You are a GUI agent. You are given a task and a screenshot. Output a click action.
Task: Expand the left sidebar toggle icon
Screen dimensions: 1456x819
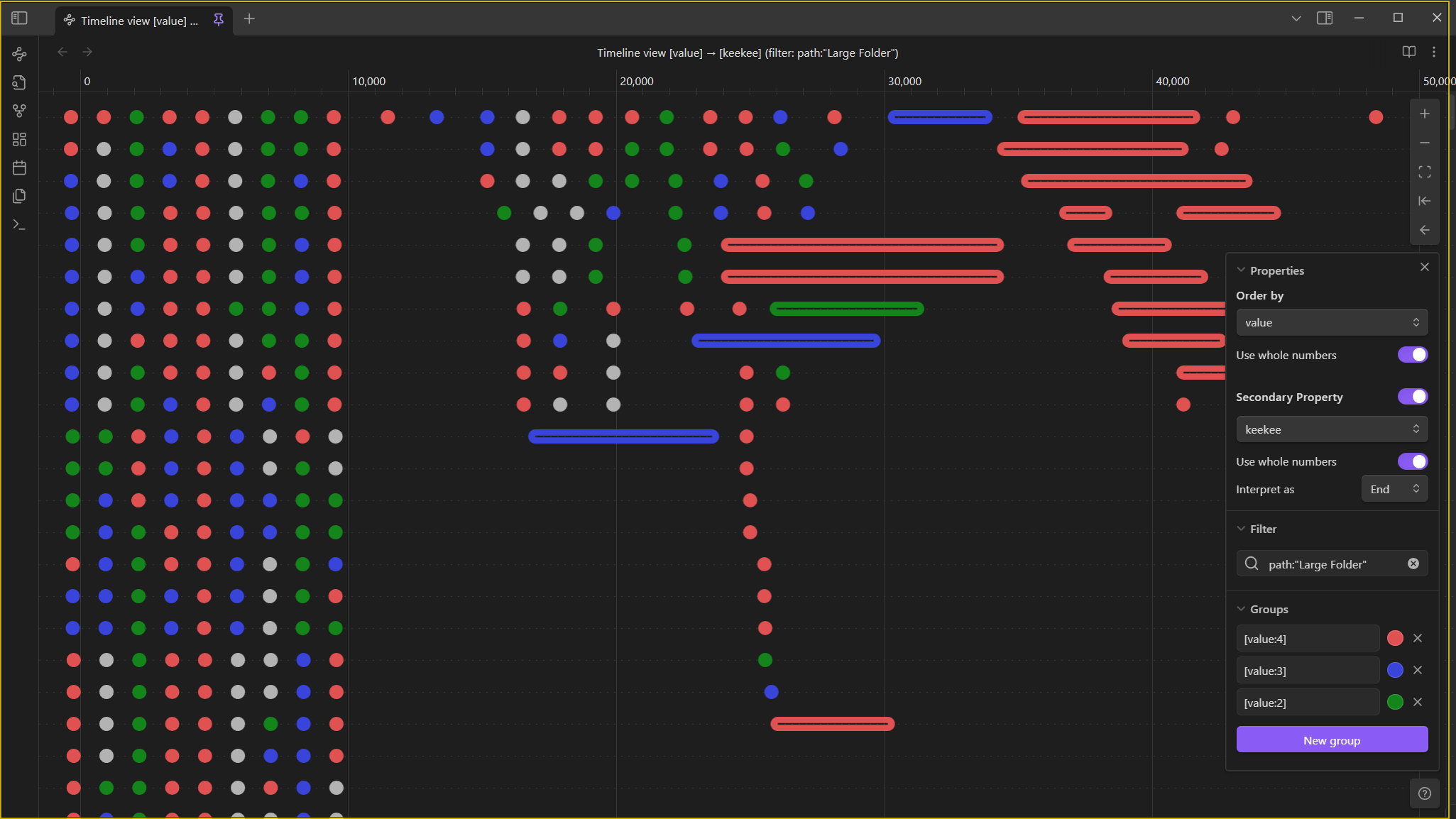19,18
